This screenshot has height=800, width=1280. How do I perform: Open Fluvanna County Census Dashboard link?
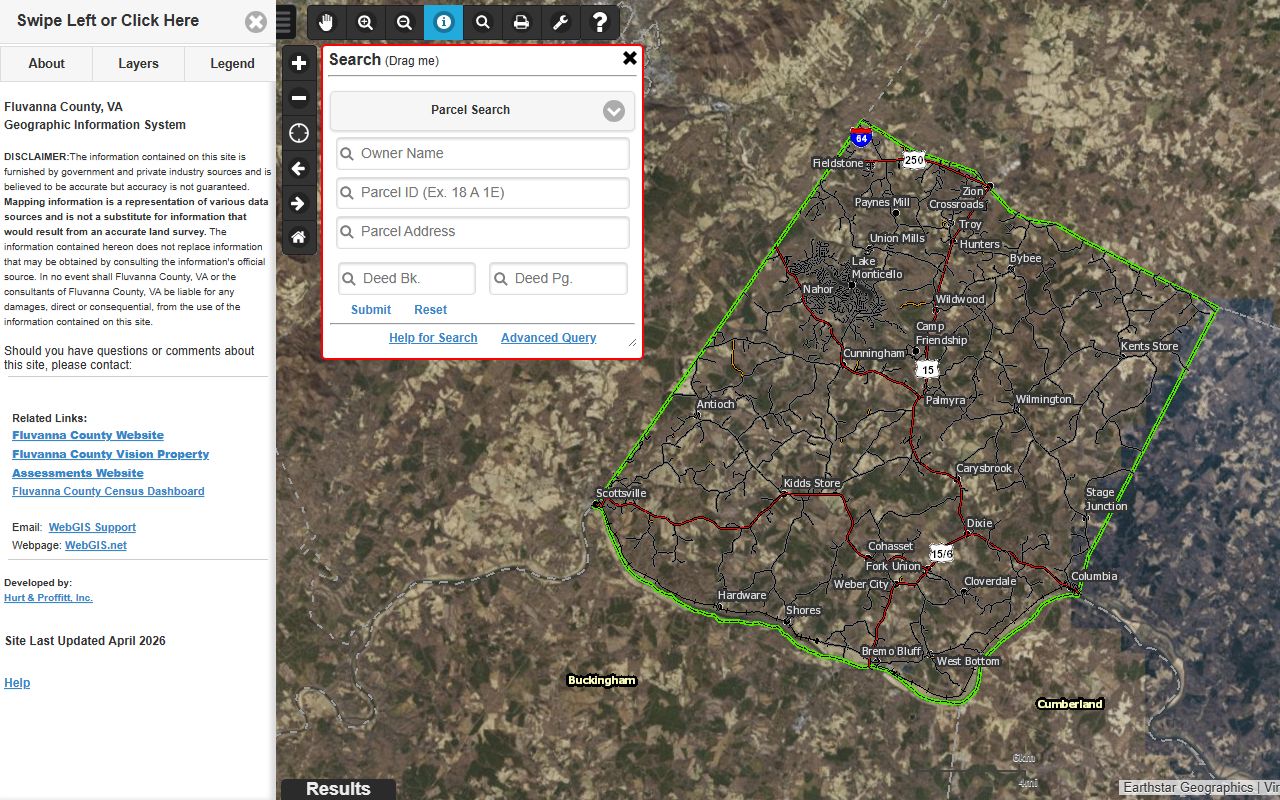coord(108,491)
